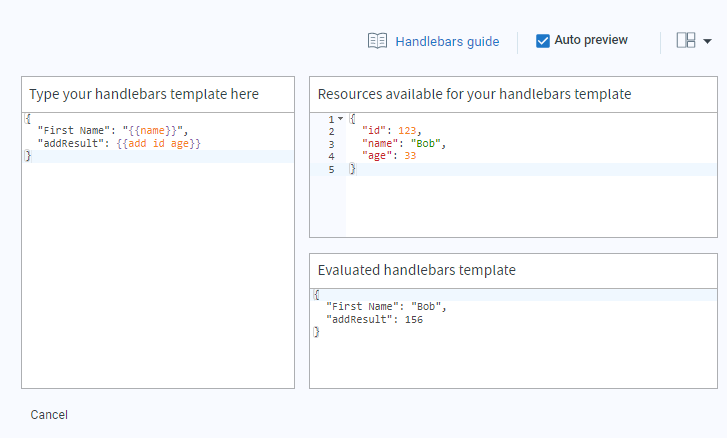
Task: Click the Cancel button
Action: coord(49,414)
